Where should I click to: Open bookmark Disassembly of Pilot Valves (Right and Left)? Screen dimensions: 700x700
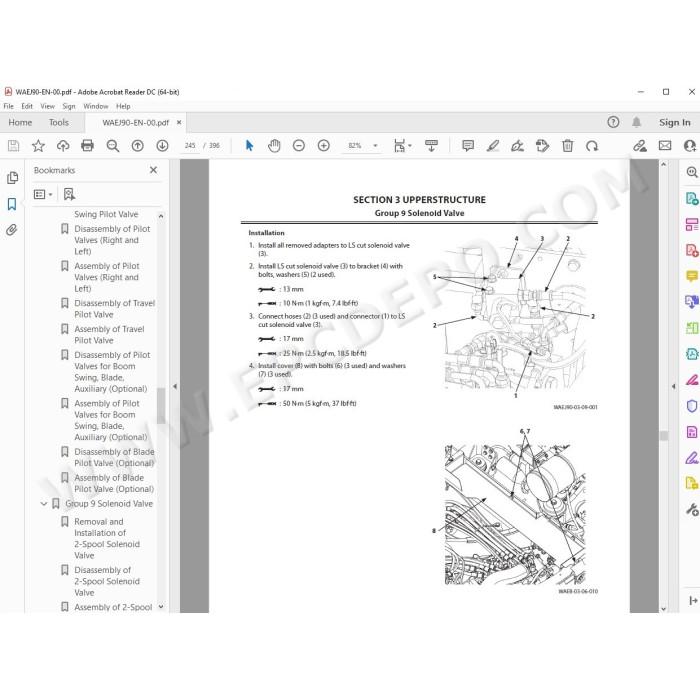point(112,240)
